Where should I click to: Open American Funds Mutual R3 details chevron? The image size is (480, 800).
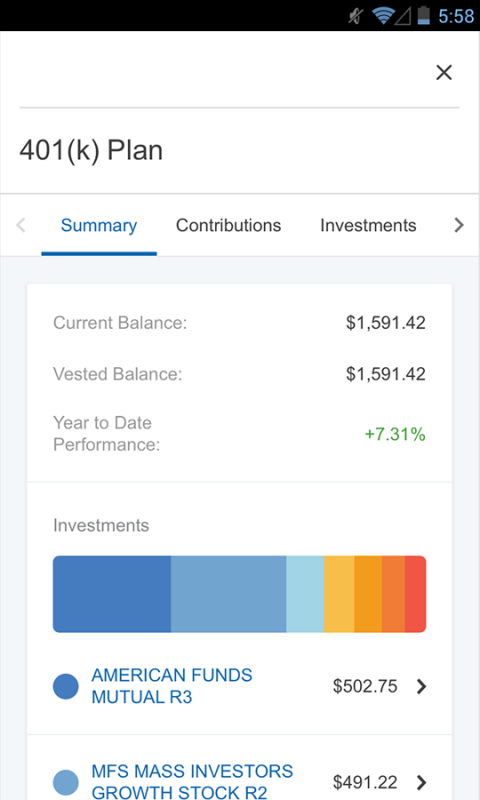point(421,686)
